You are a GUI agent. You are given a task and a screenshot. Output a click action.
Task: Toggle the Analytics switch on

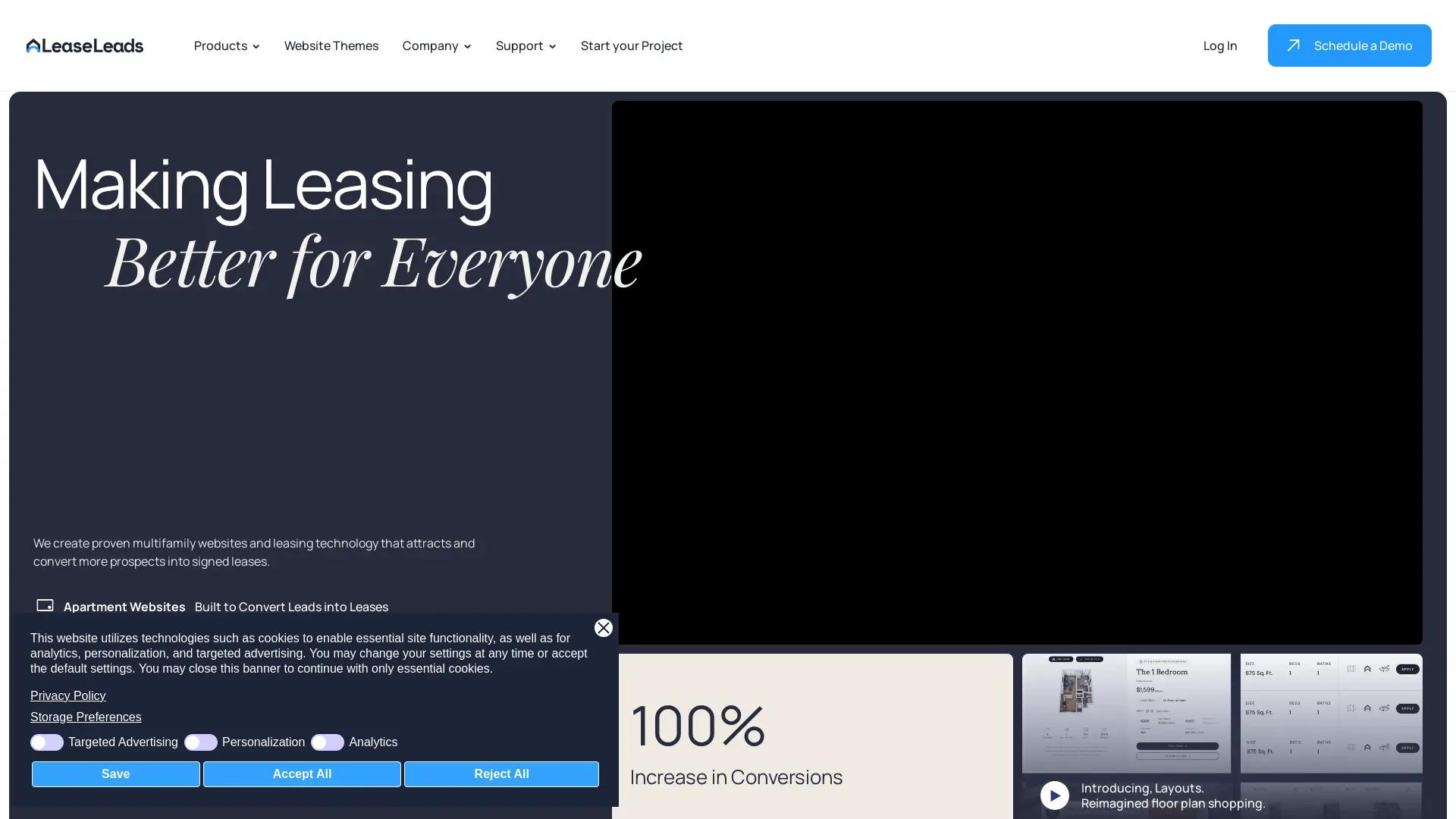click(328, 742)
